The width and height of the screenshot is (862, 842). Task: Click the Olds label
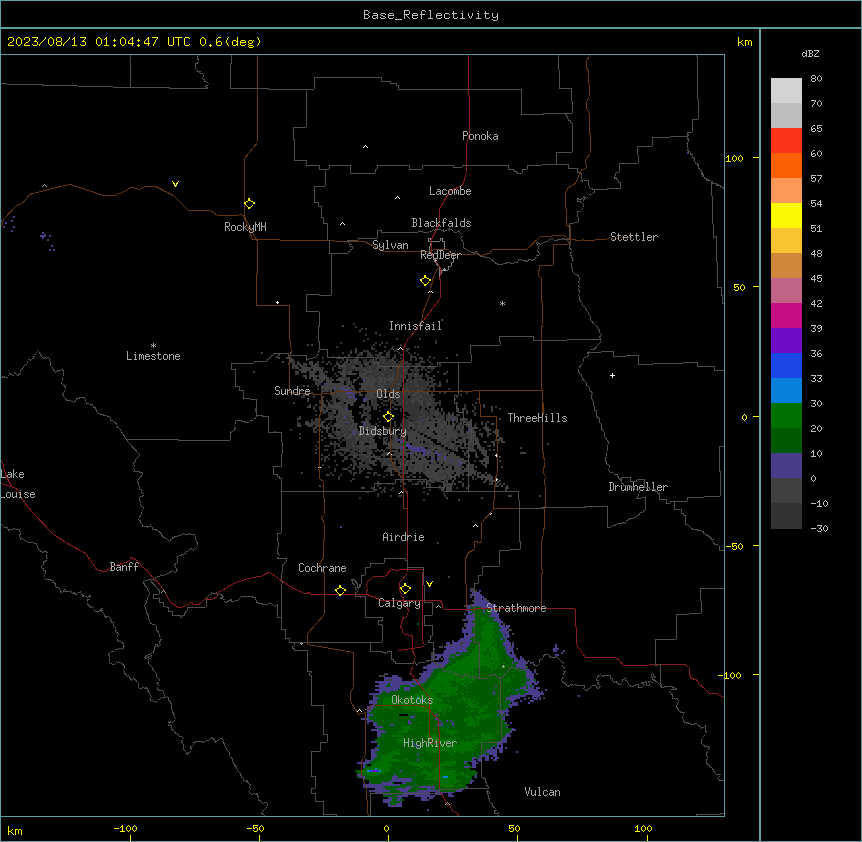pyautogui.click(x=388, y=394)
